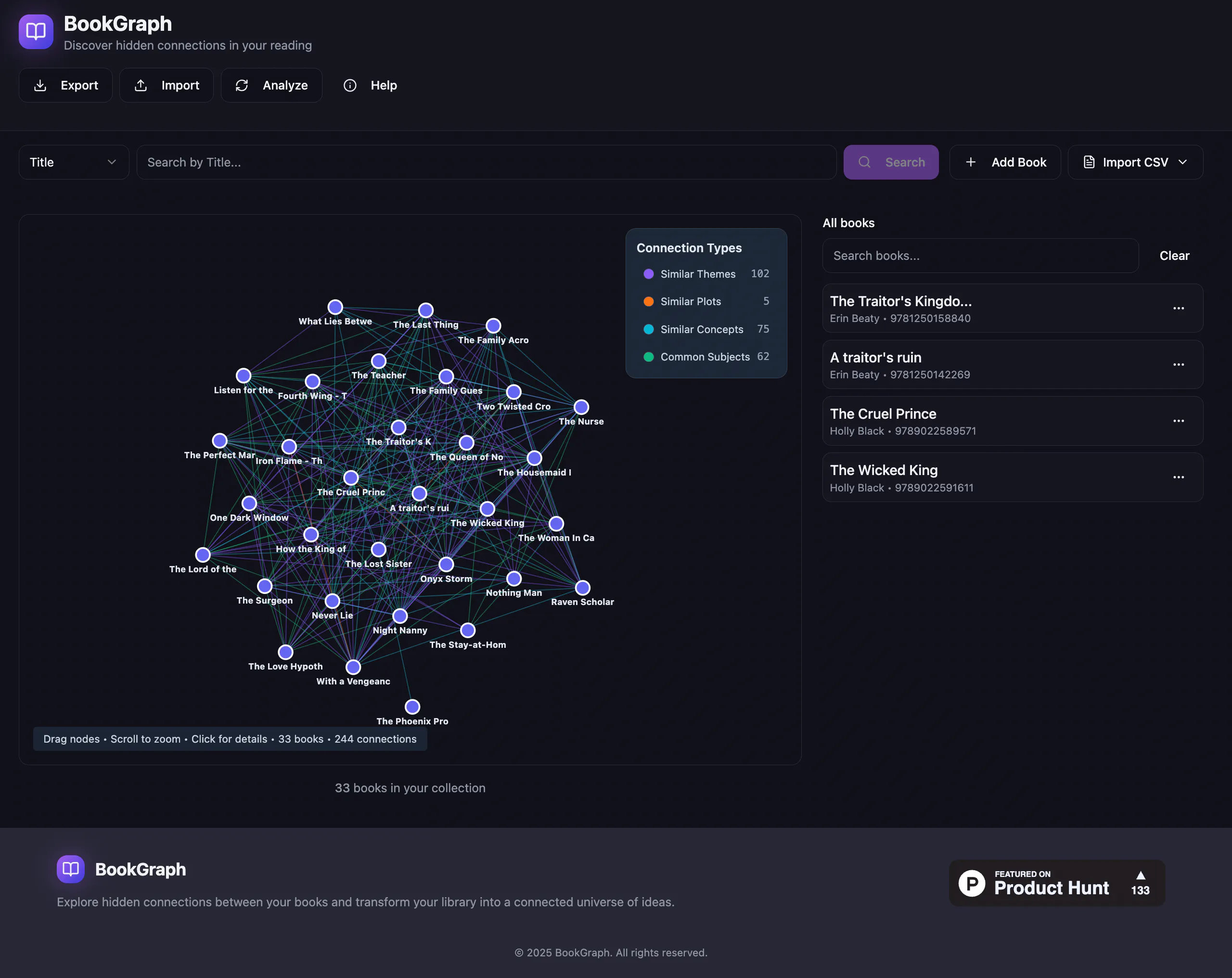Click the Common Subjects legend label

coord(705,357)
